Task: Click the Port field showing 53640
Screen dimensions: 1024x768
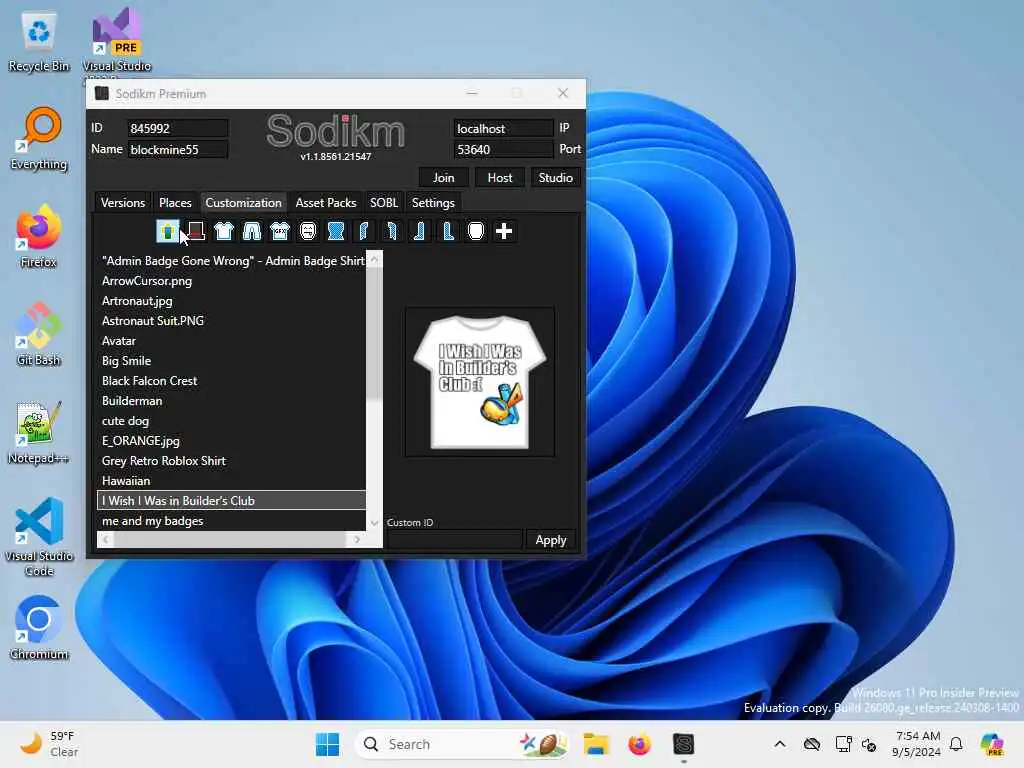Action: coord(503,150)
